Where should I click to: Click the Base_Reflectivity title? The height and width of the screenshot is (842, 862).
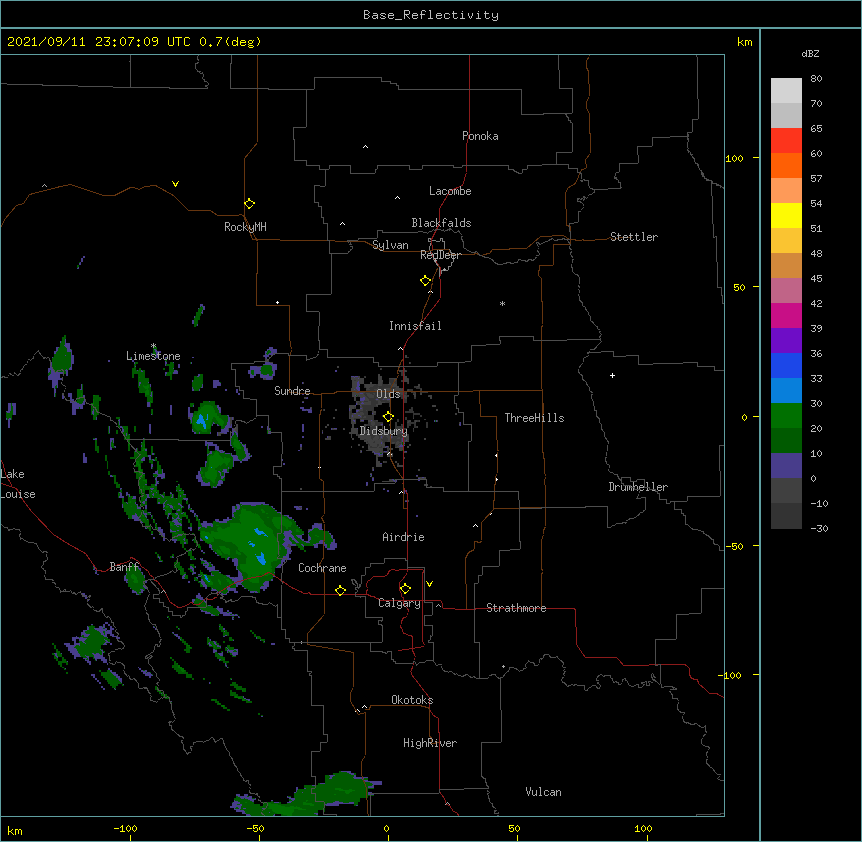(x=431, y=15)
